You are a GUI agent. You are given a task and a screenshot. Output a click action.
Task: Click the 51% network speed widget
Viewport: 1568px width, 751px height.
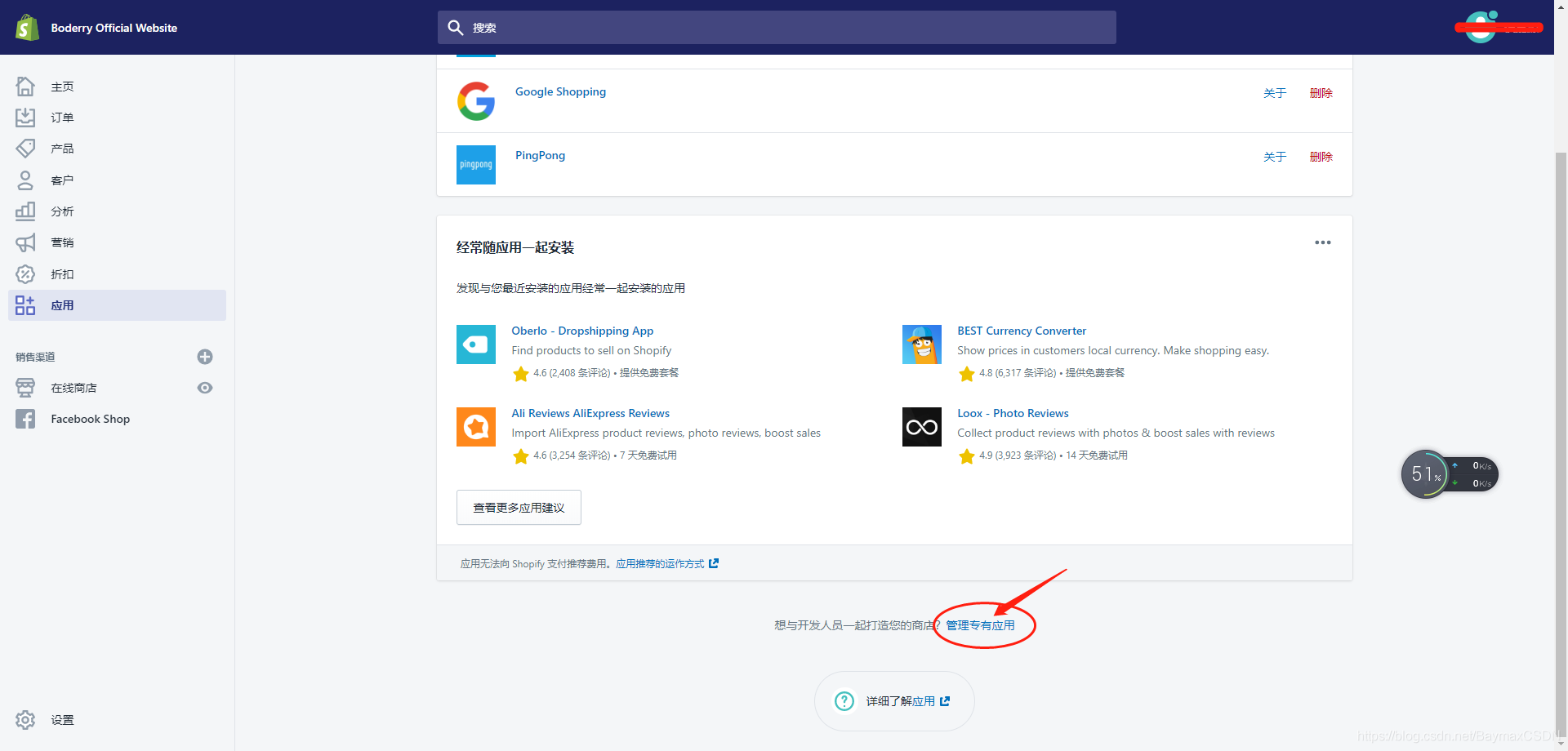tap(1449, 474)
